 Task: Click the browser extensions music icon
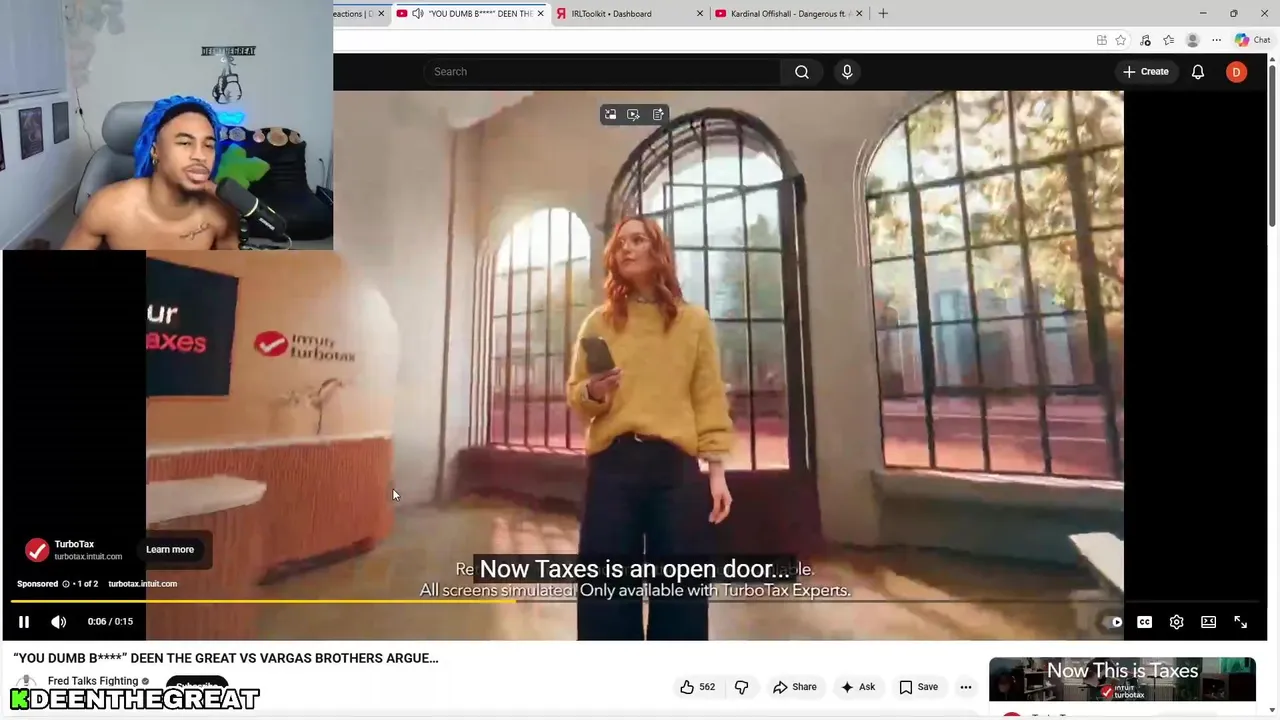[1145, 40]
